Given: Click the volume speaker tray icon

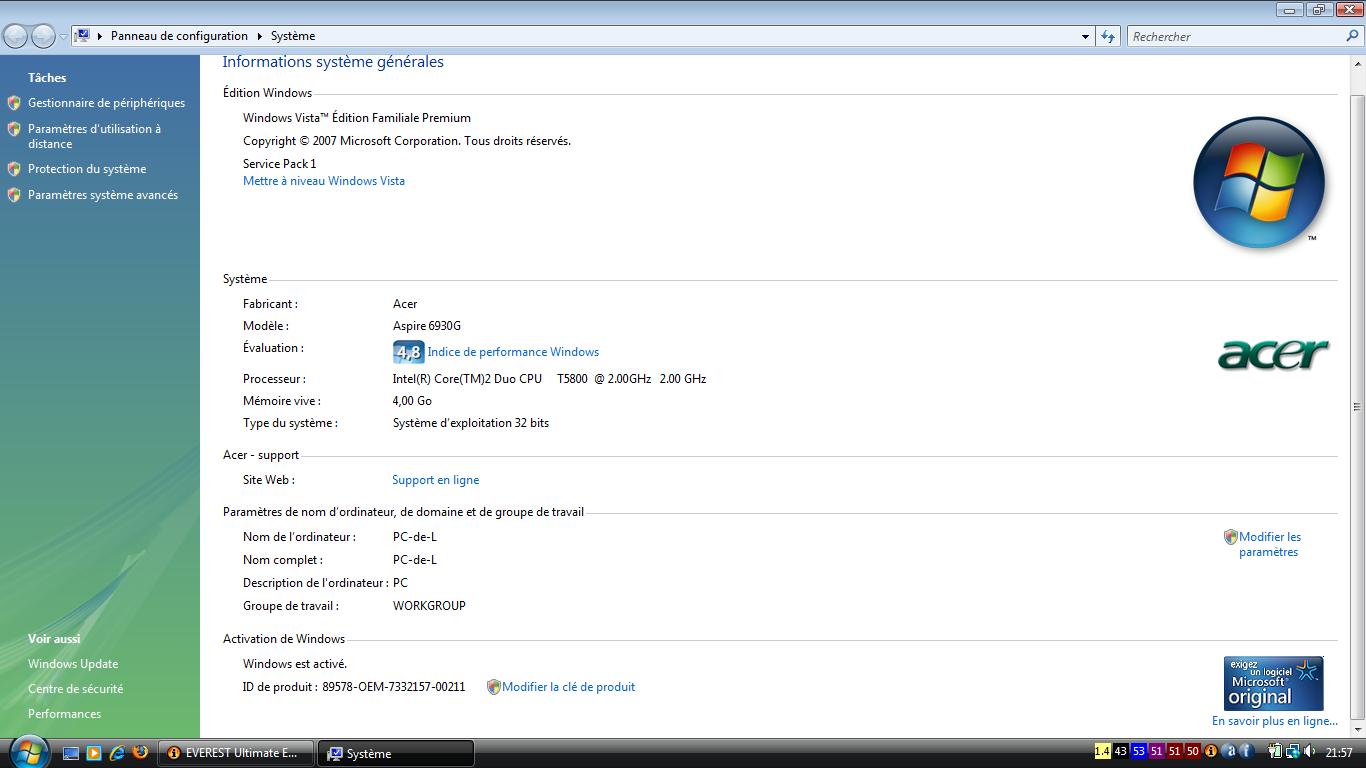Looking at the screenshot, I should tap(1309, 752).
